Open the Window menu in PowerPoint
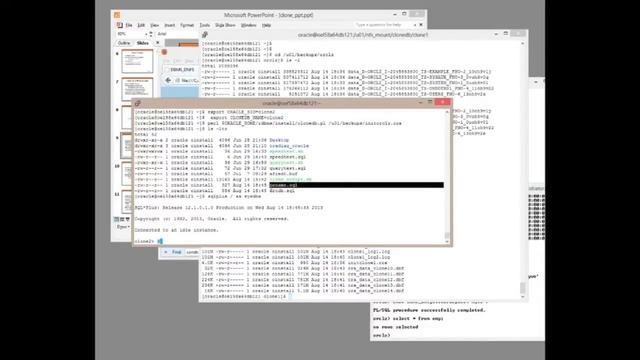 [248, 25]
